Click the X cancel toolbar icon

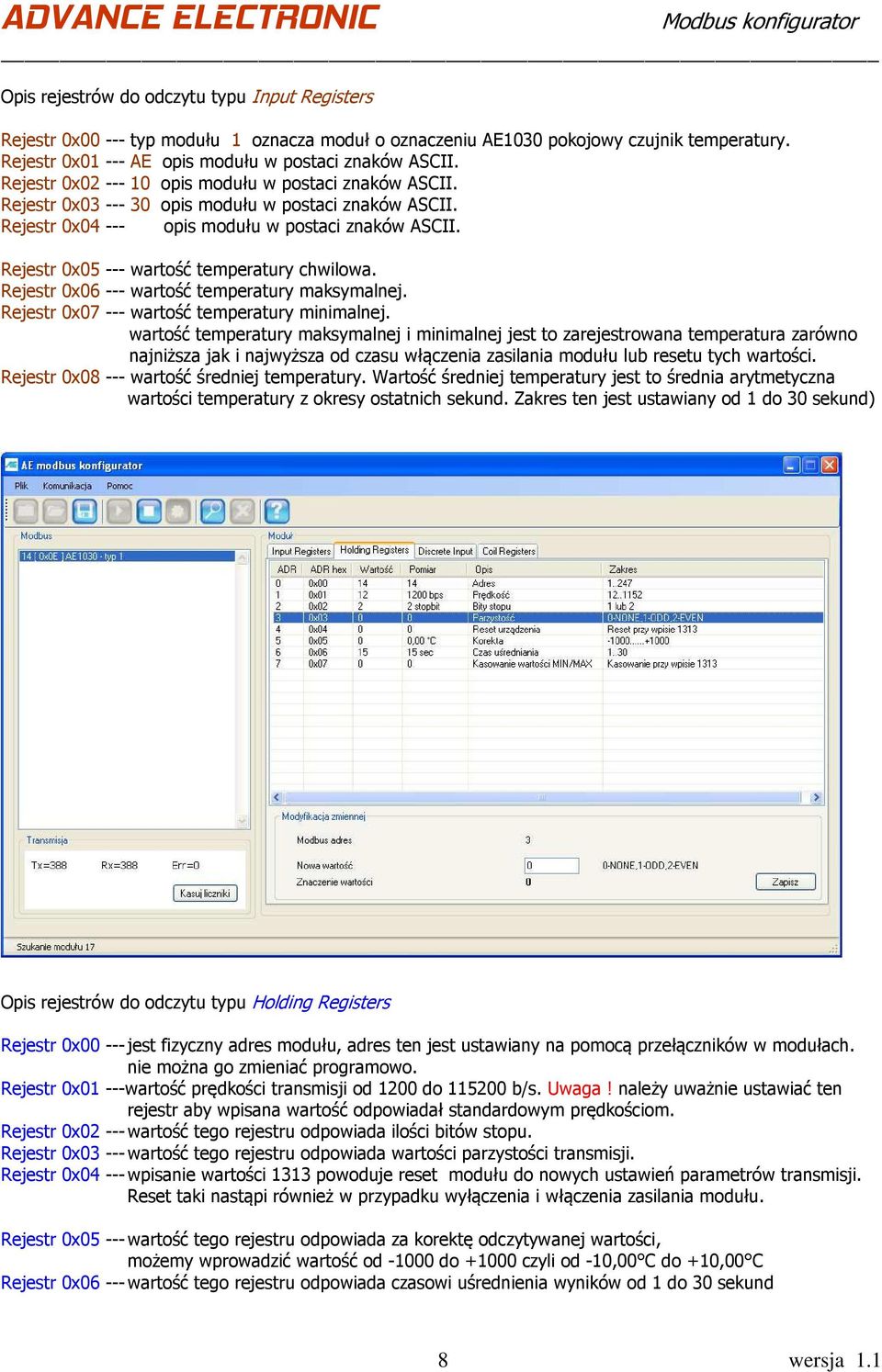243,511
